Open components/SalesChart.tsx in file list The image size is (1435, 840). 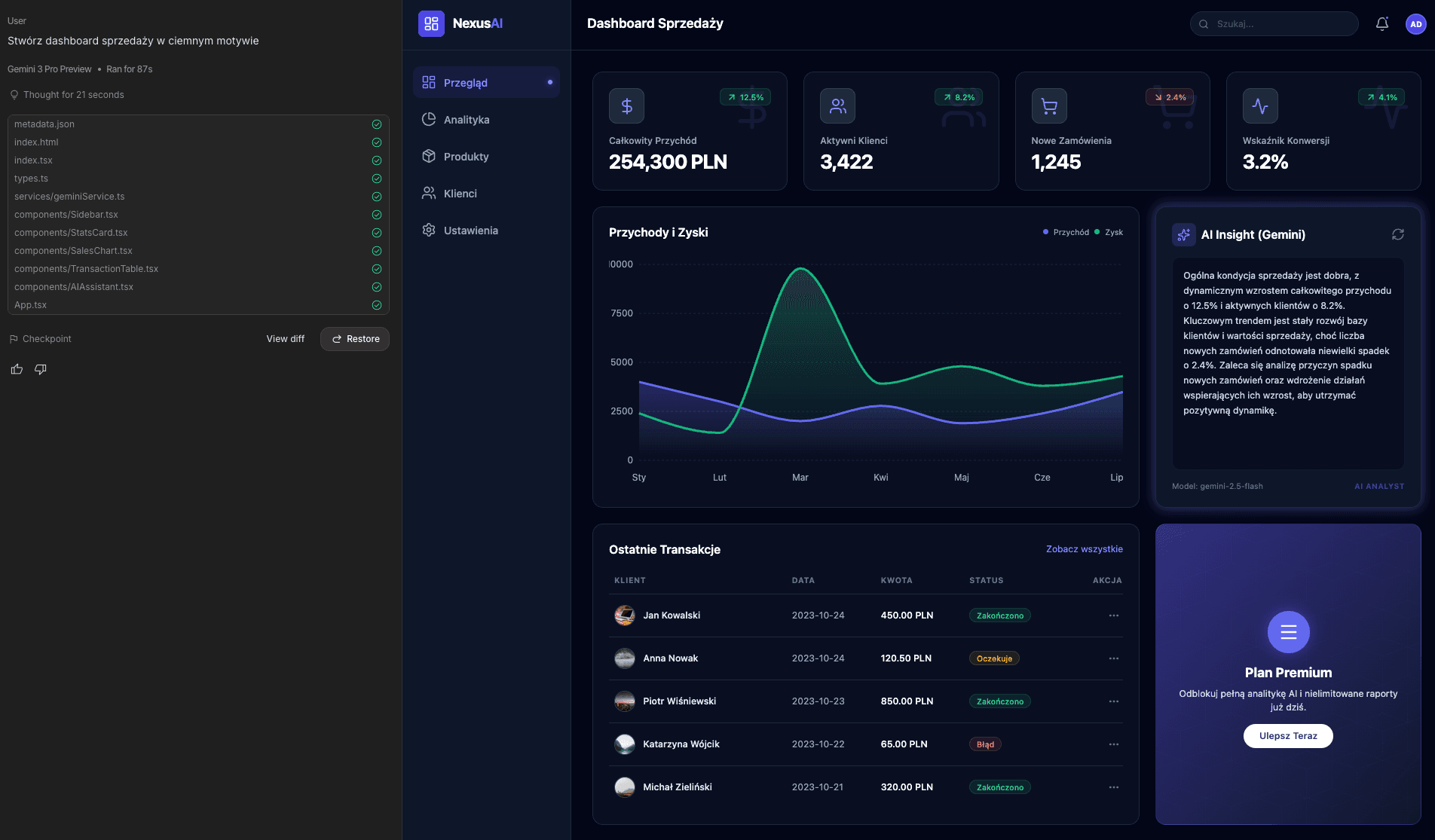pyautogui.click(x=73, y=251)
